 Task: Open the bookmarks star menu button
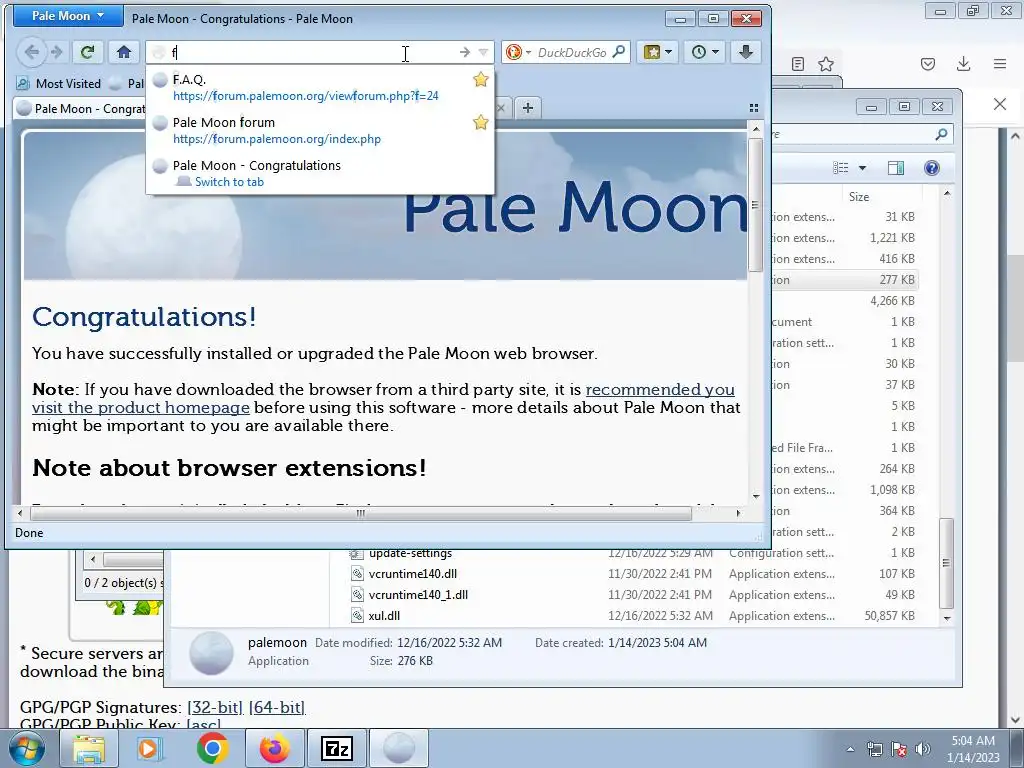coord(658,52)
